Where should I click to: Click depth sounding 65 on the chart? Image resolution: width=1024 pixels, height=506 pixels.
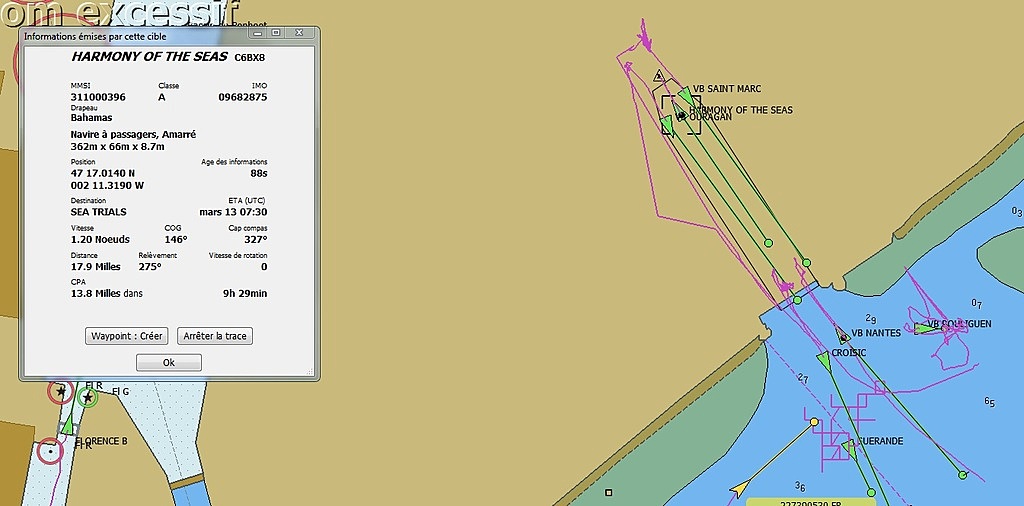pyautogui.click(x=990, y=402)
